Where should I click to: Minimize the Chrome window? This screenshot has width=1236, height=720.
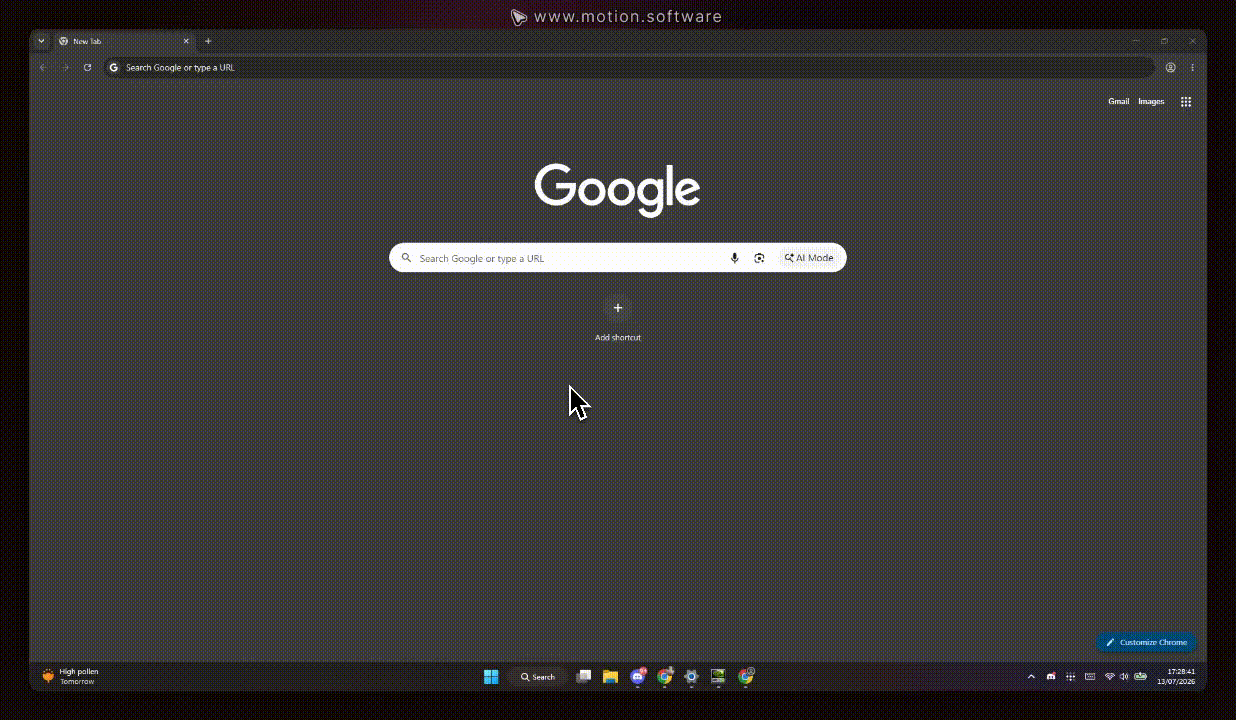click(x=1137, y=41)
